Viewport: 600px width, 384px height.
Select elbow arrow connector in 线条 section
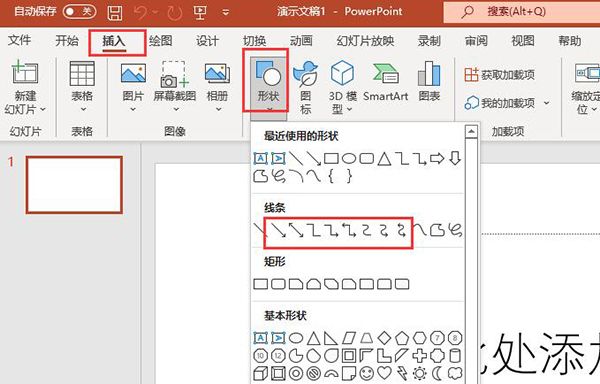(331, 230)
